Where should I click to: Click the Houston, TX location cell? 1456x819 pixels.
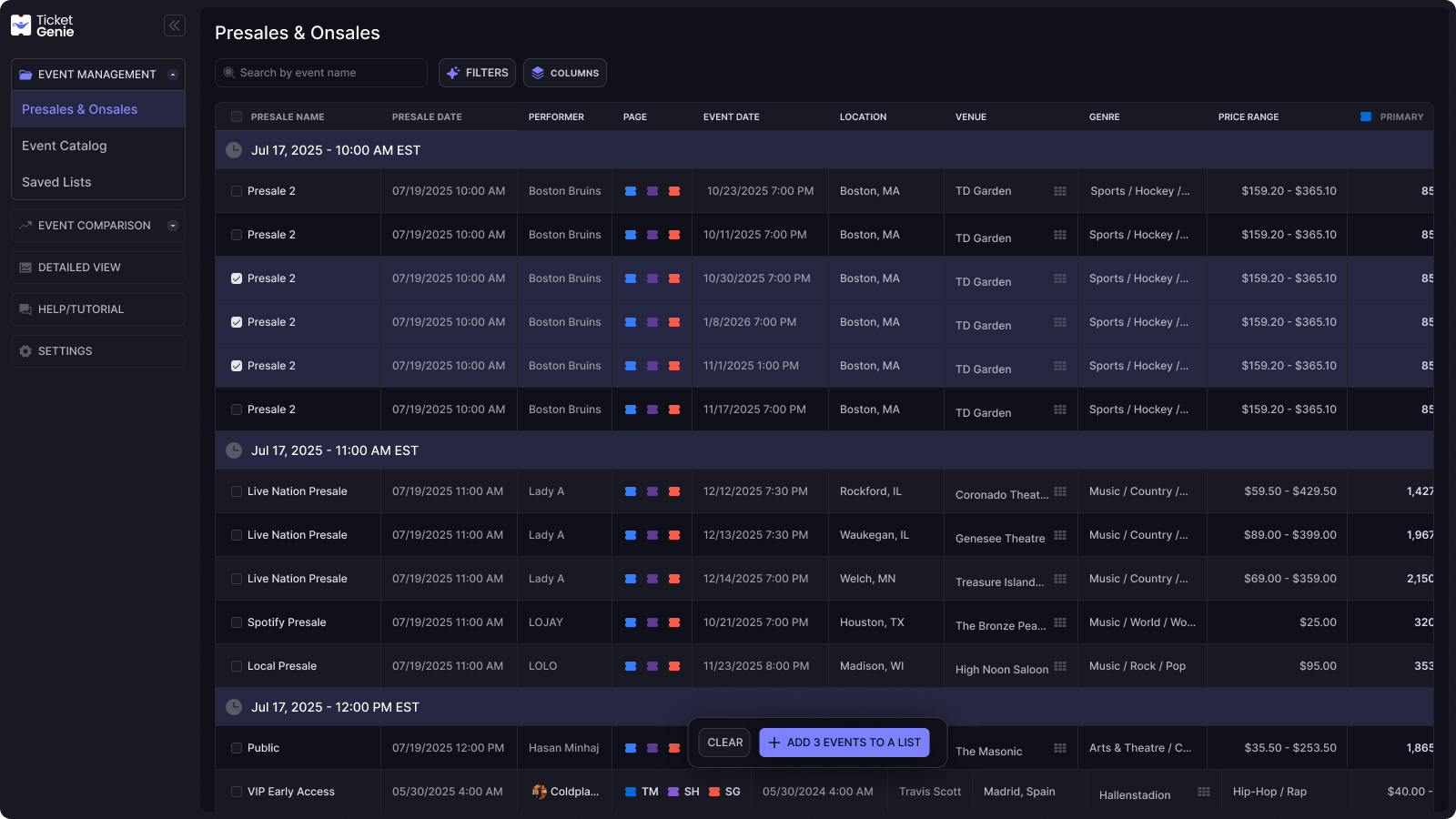[x=872, y=622]
